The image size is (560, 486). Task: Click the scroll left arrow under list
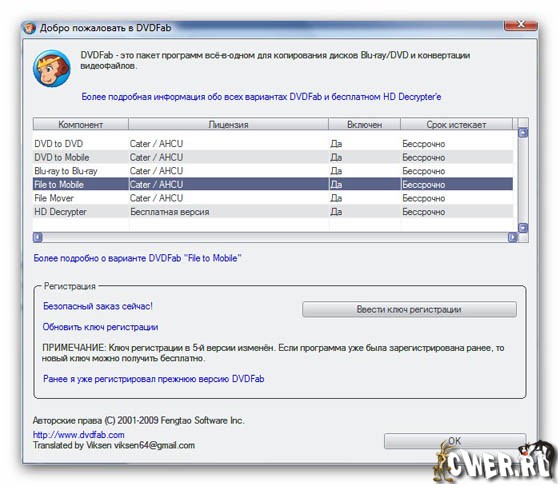point(38,237)
